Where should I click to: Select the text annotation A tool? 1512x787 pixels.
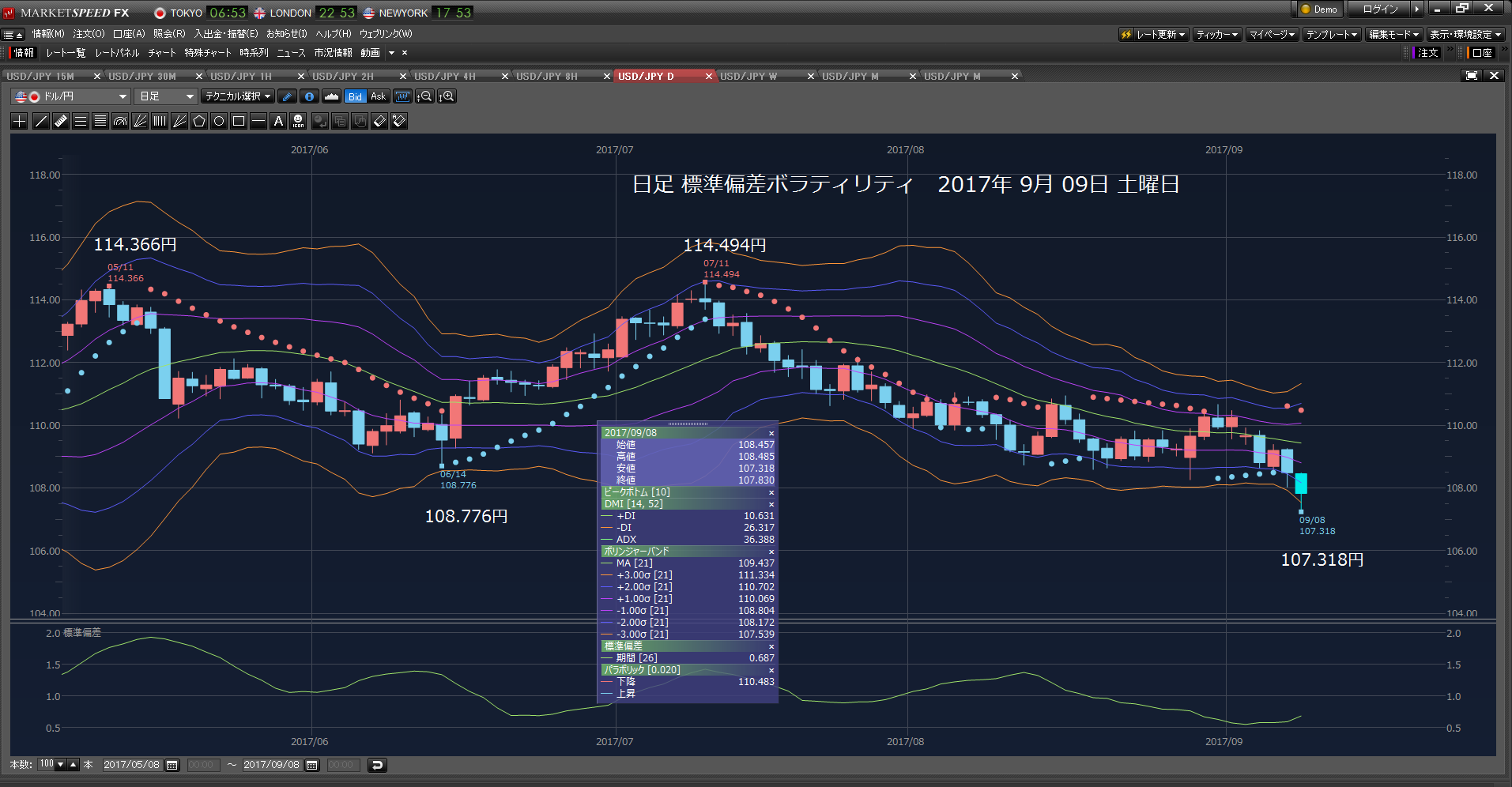pyautogui.click(x=278, y=121)
